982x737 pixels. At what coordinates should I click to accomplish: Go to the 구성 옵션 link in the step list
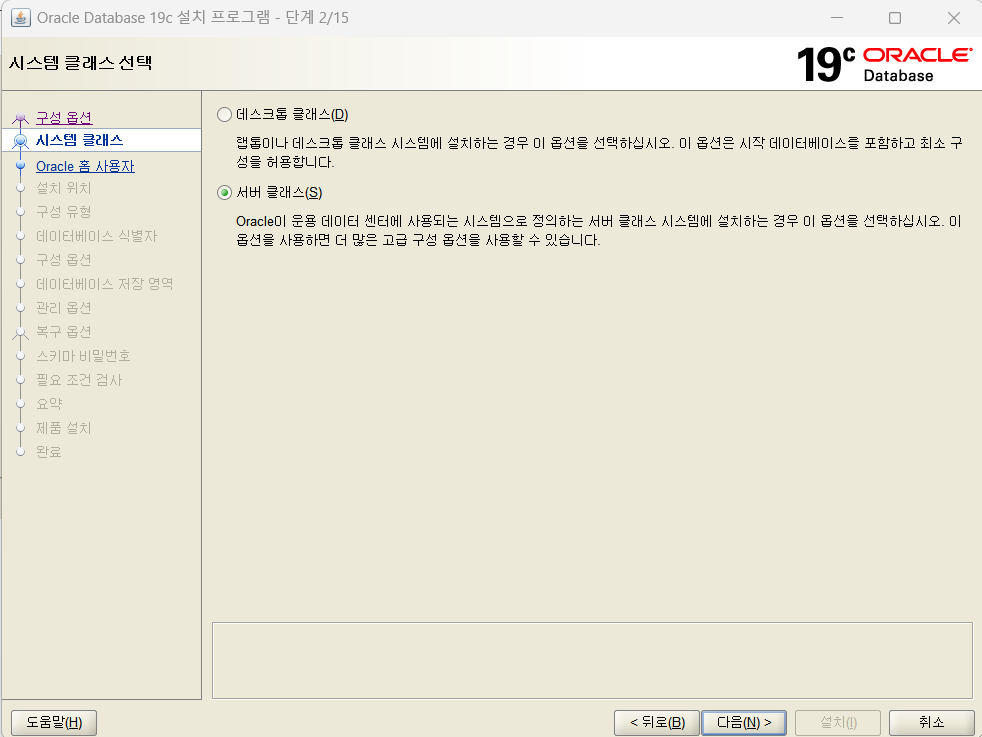[x=64, y=117]
